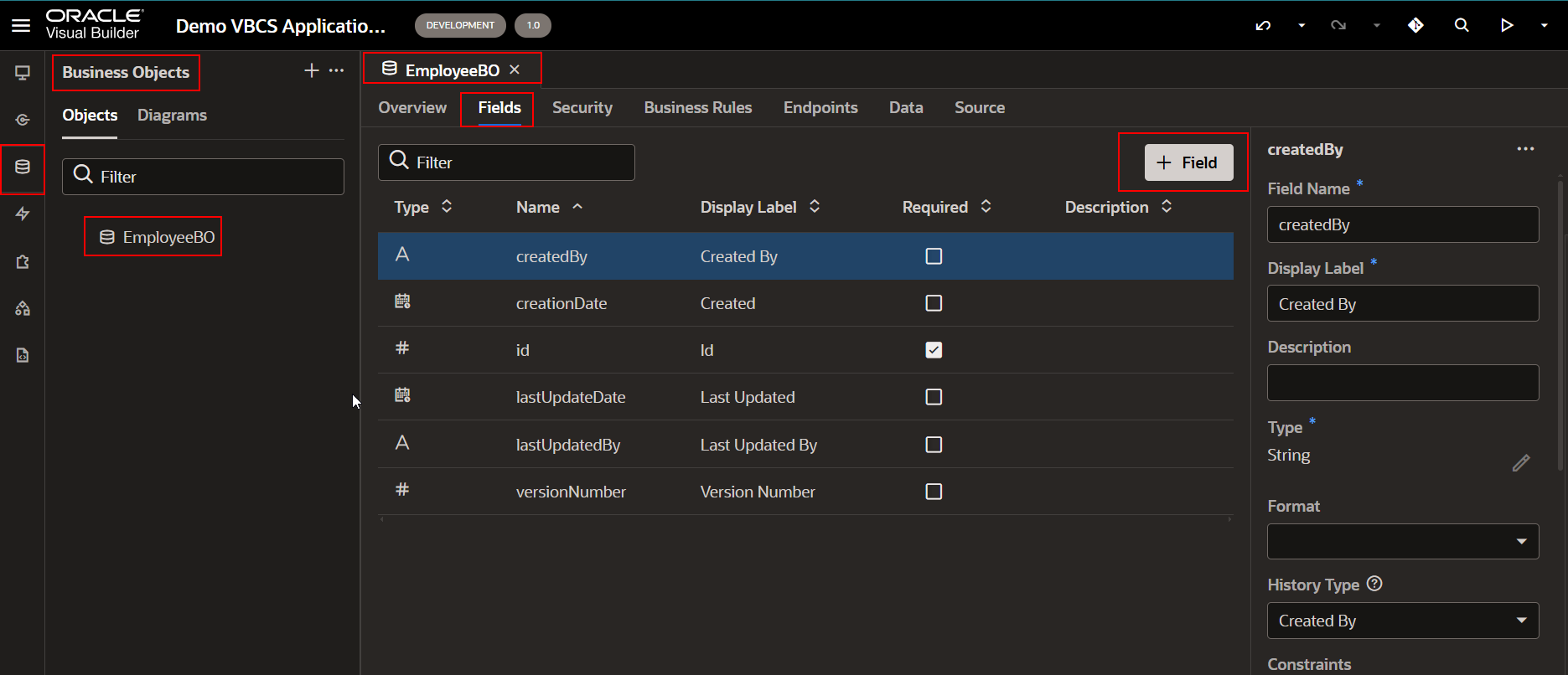Switch to the Diagrams tab

(172, 115)
